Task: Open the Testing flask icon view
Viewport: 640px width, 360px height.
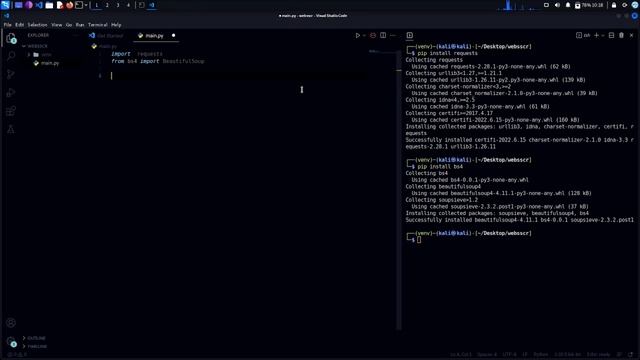Action: (x=11, y=129)
